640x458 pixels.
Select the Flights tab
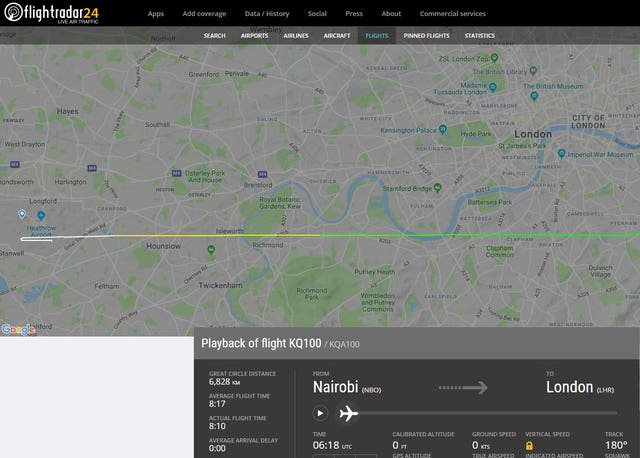point(377,36)
